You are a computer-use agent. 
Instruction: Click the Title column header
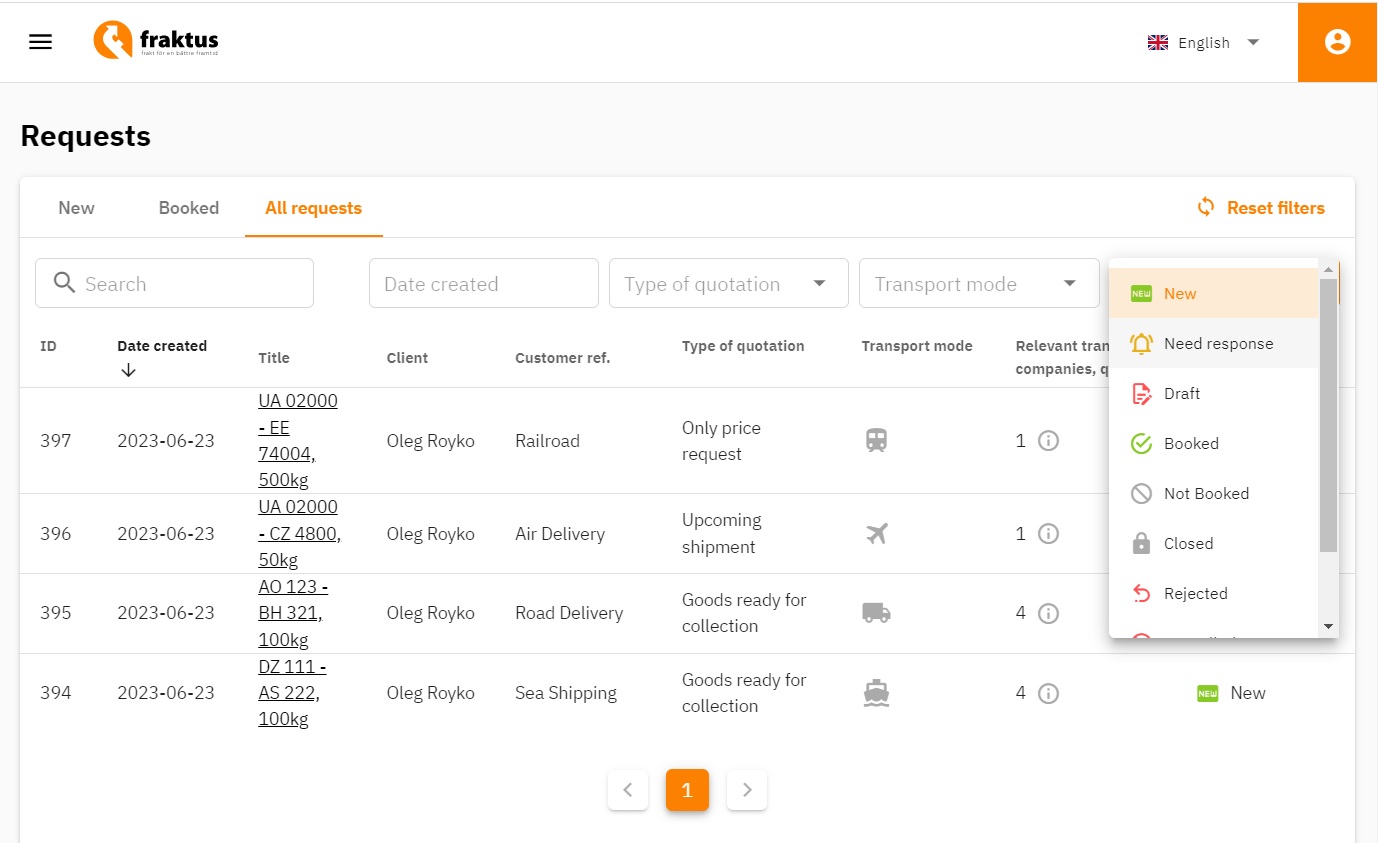click(x=274, y=358)
